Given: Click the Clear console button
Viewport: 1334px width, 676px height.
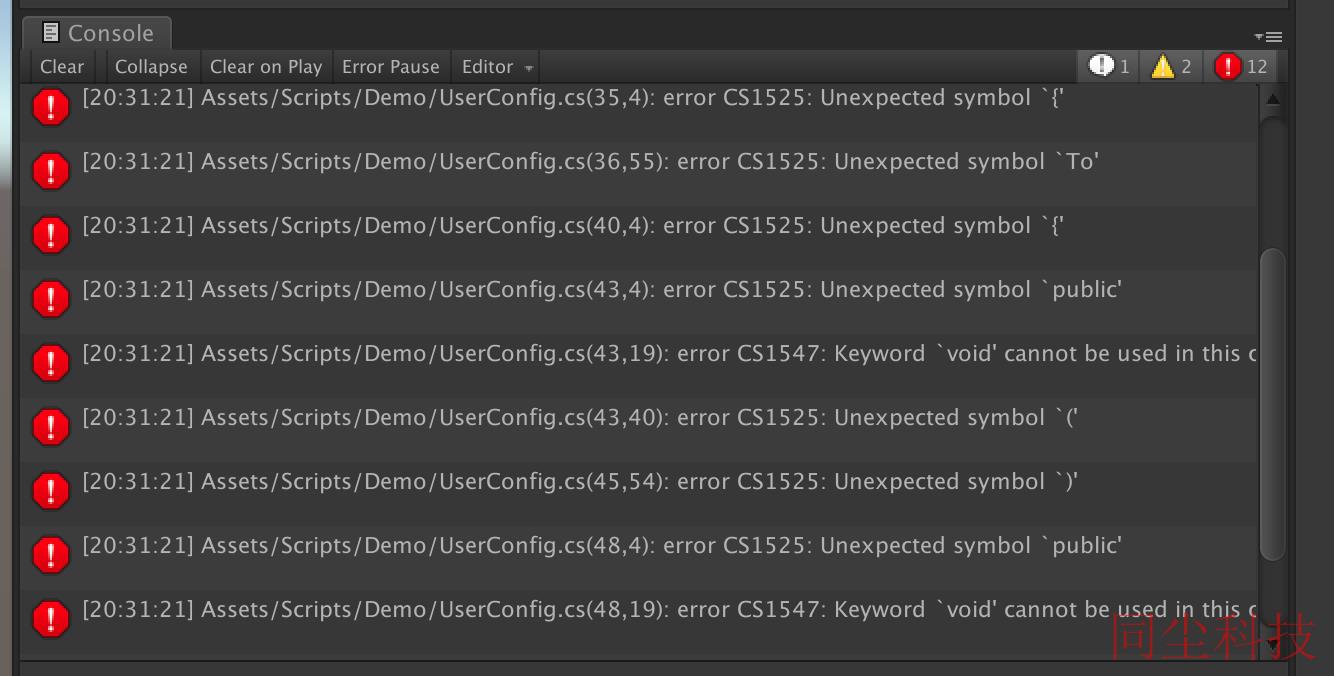Looking at the screenshot, I should (x=62, y=66).
